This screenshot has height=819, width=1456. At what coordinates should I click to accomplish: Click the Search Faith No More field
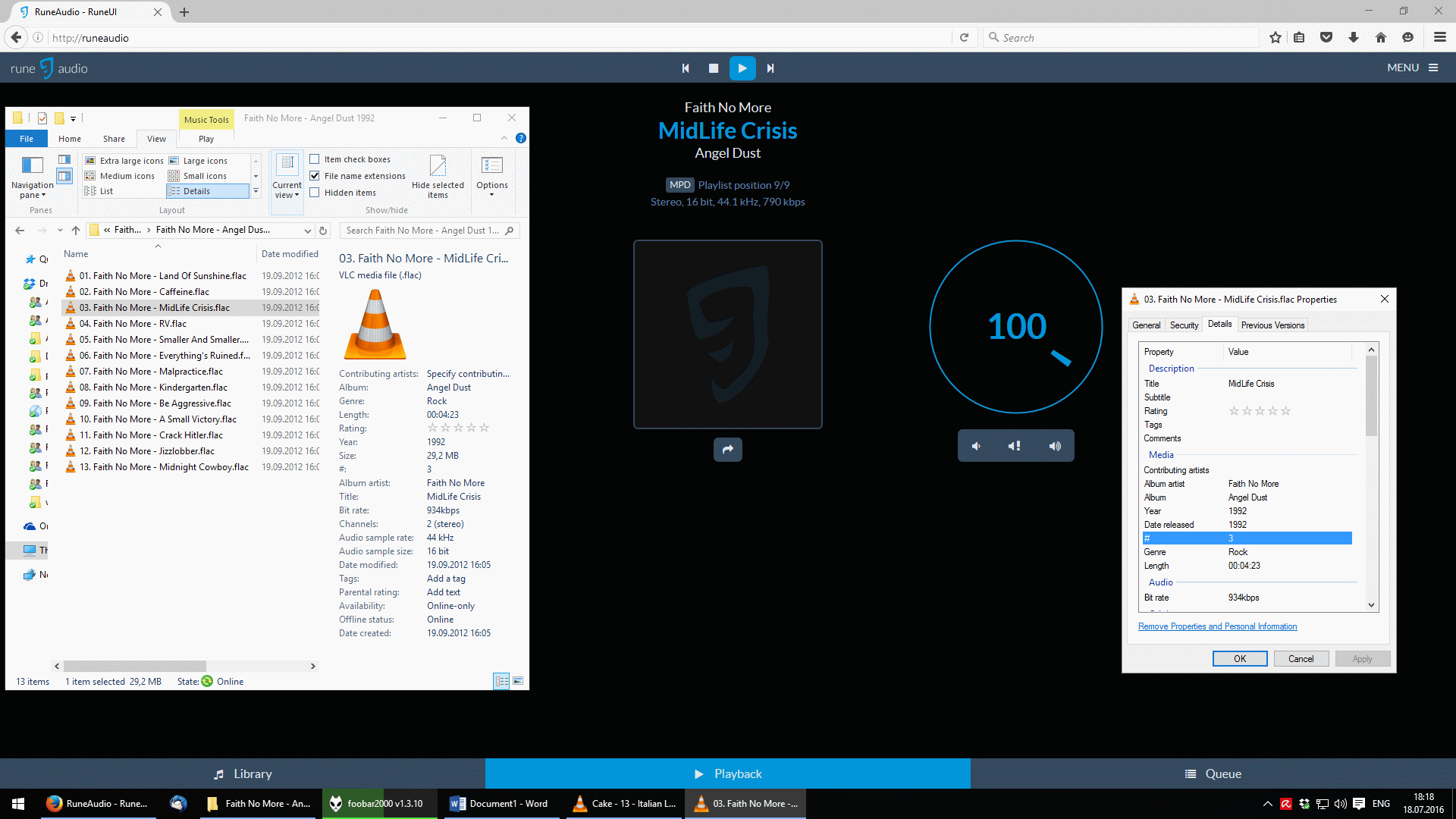pos(430,231)
